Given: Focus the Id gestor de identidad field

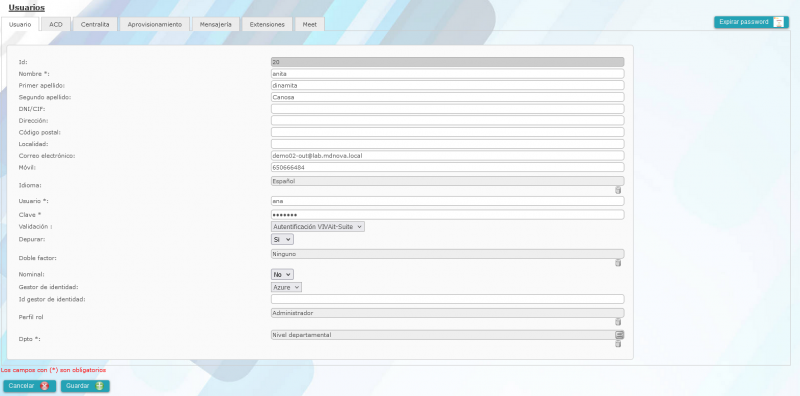Looking at the screenshot, I should (447, 299).
